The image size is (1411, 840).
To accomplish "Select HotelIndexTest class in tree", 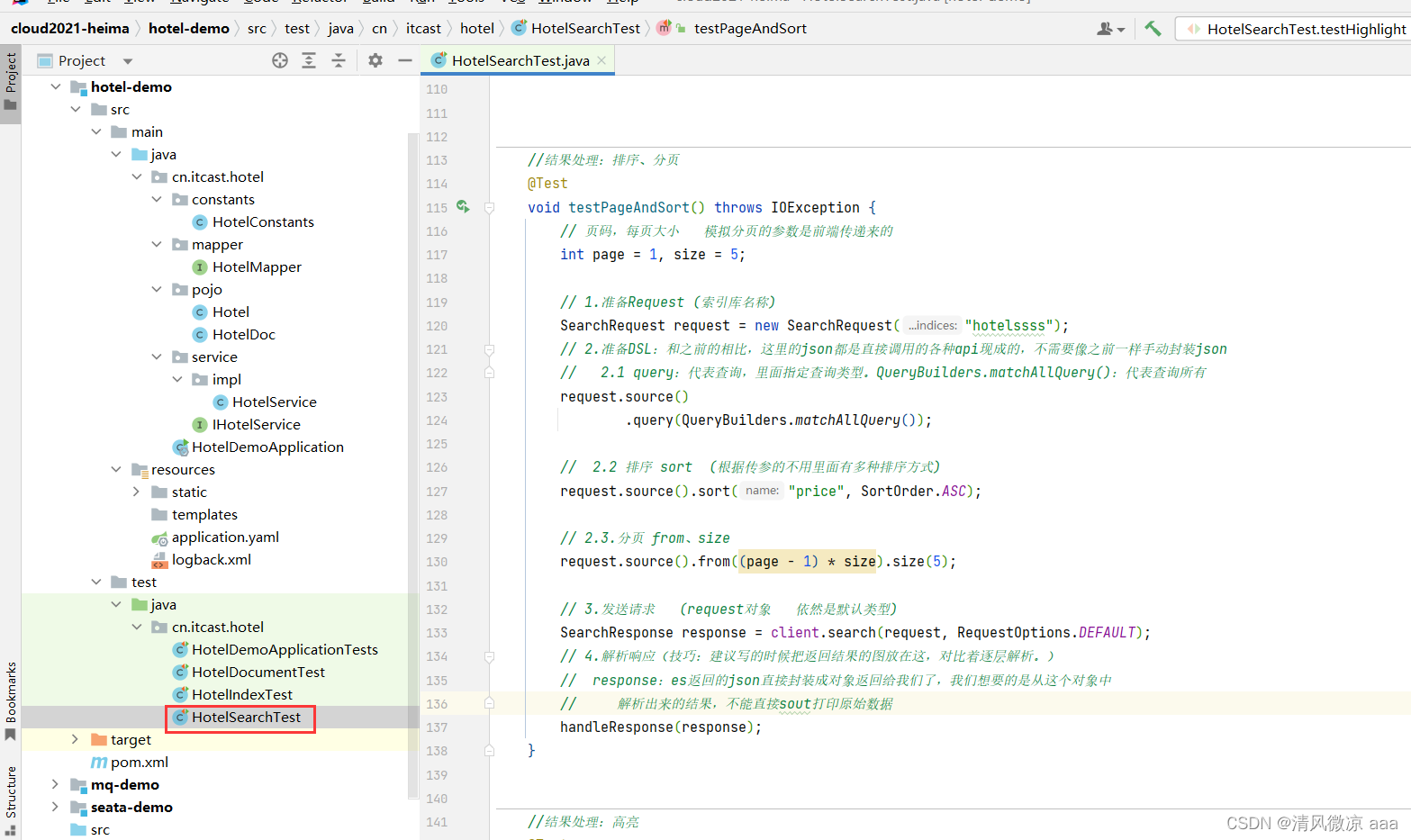I will point(241,694).
